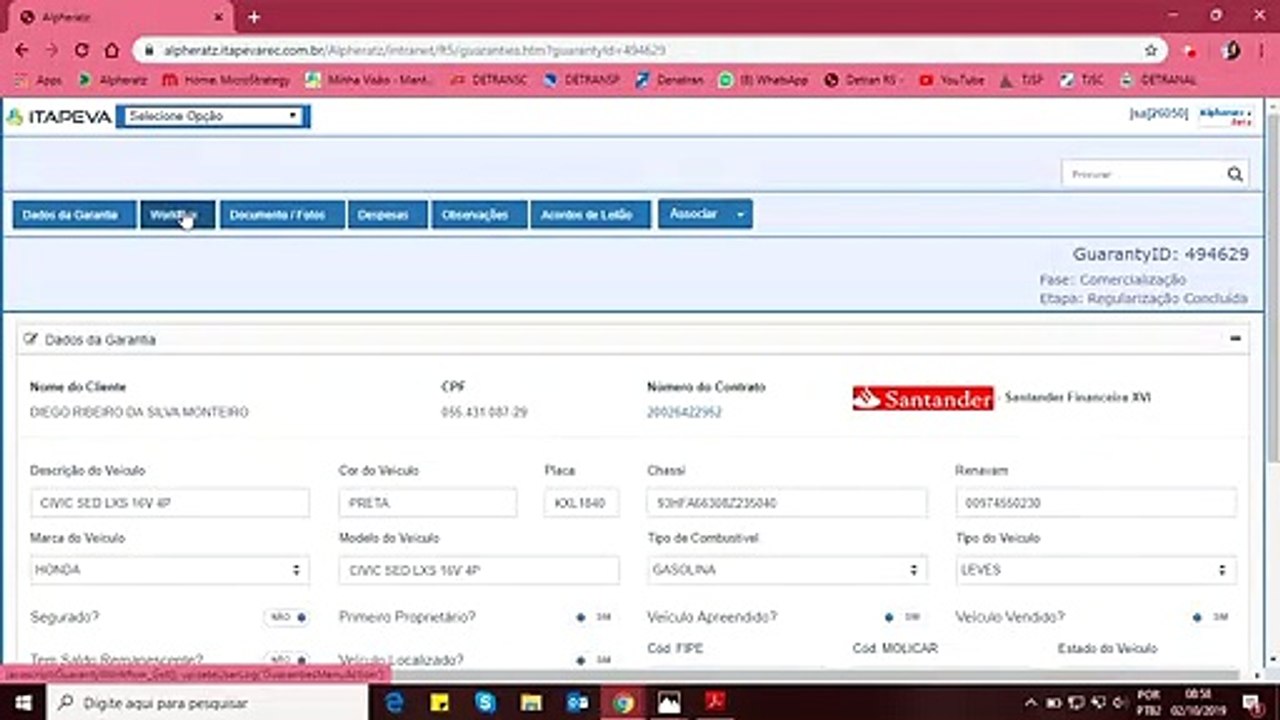
Task: Open the browser home page
Action: [x=112, y=50]
